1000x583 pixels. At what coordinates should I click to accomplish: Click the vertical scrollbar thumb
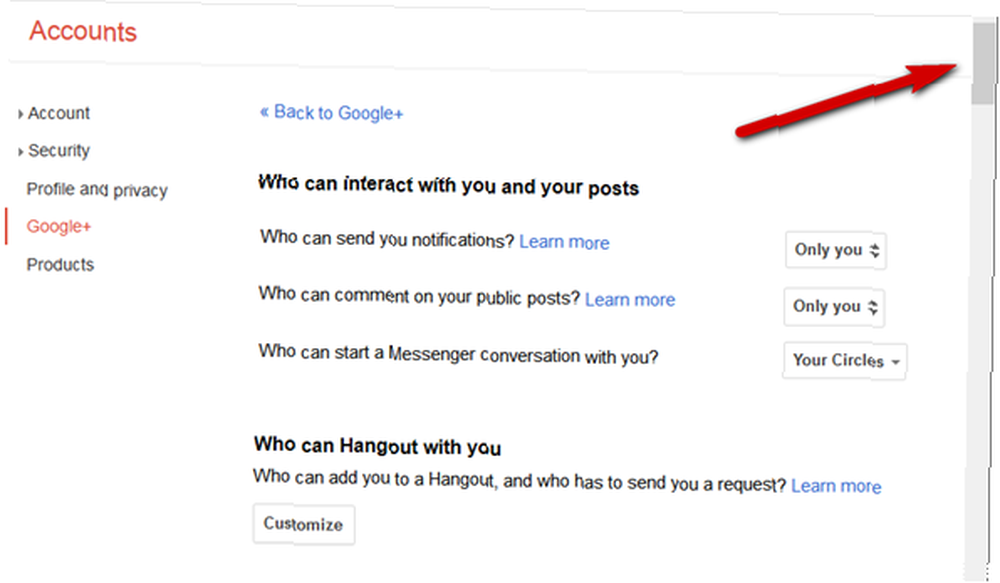(984, 63)
